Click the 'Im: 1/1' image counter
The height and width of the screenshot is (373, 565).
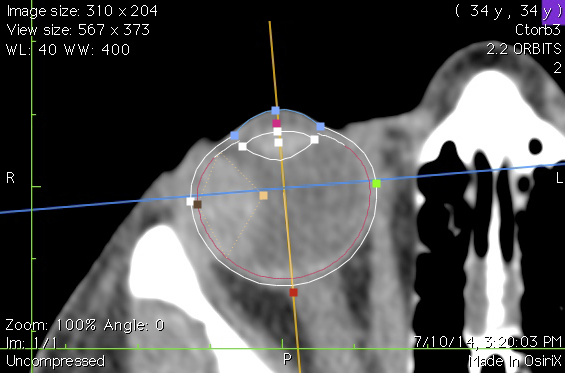(x=31, y=343)
